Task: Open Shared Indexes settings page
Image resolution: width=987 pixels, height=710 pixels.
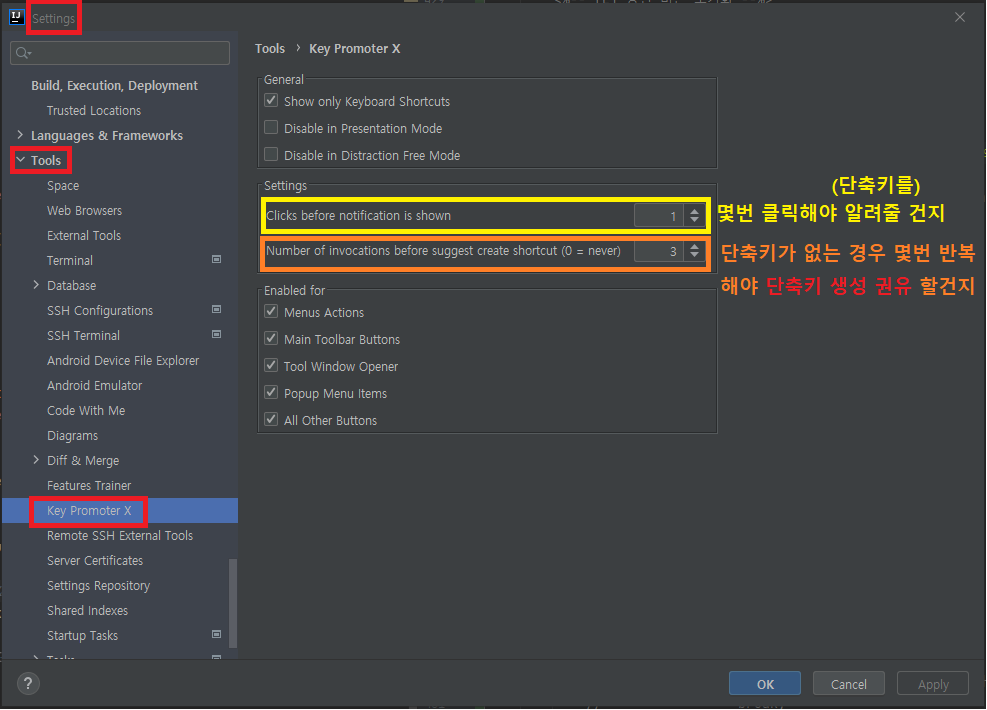Action: [87, 611]
